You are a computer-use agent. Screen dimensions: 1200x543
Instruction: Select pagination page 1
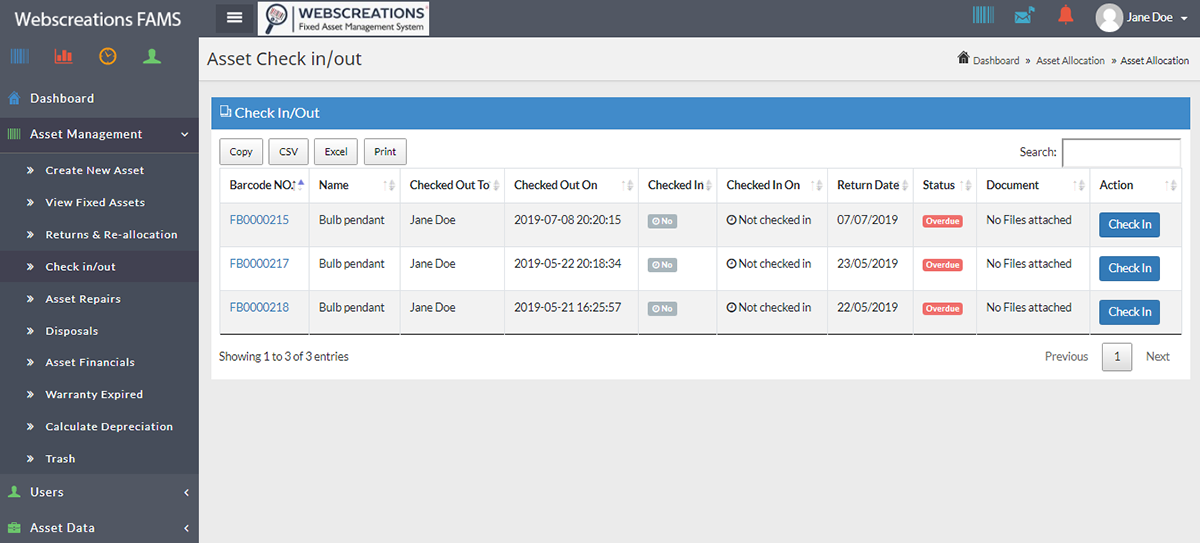tap(1117, 357)
